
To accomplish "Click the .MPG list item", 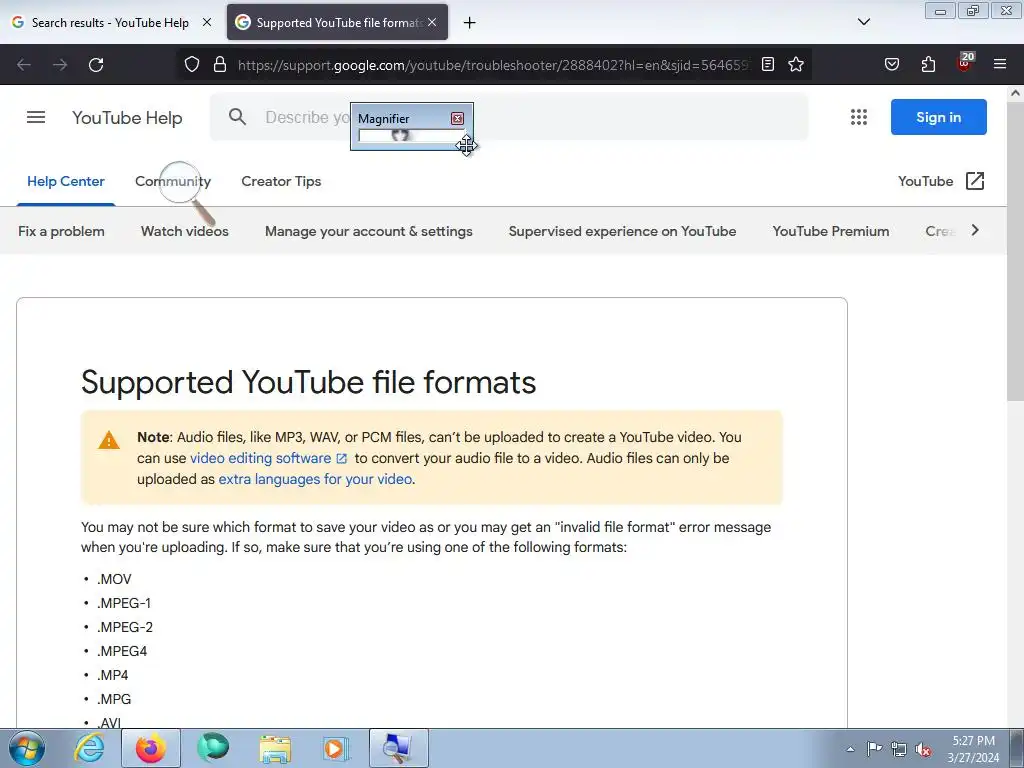I will pos(114,699).
